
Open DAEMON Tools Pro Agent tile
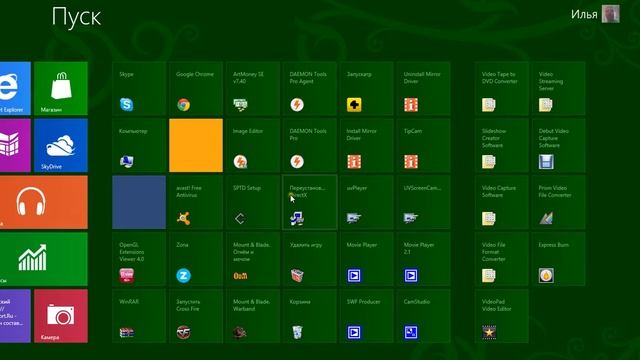pos(310,89)
